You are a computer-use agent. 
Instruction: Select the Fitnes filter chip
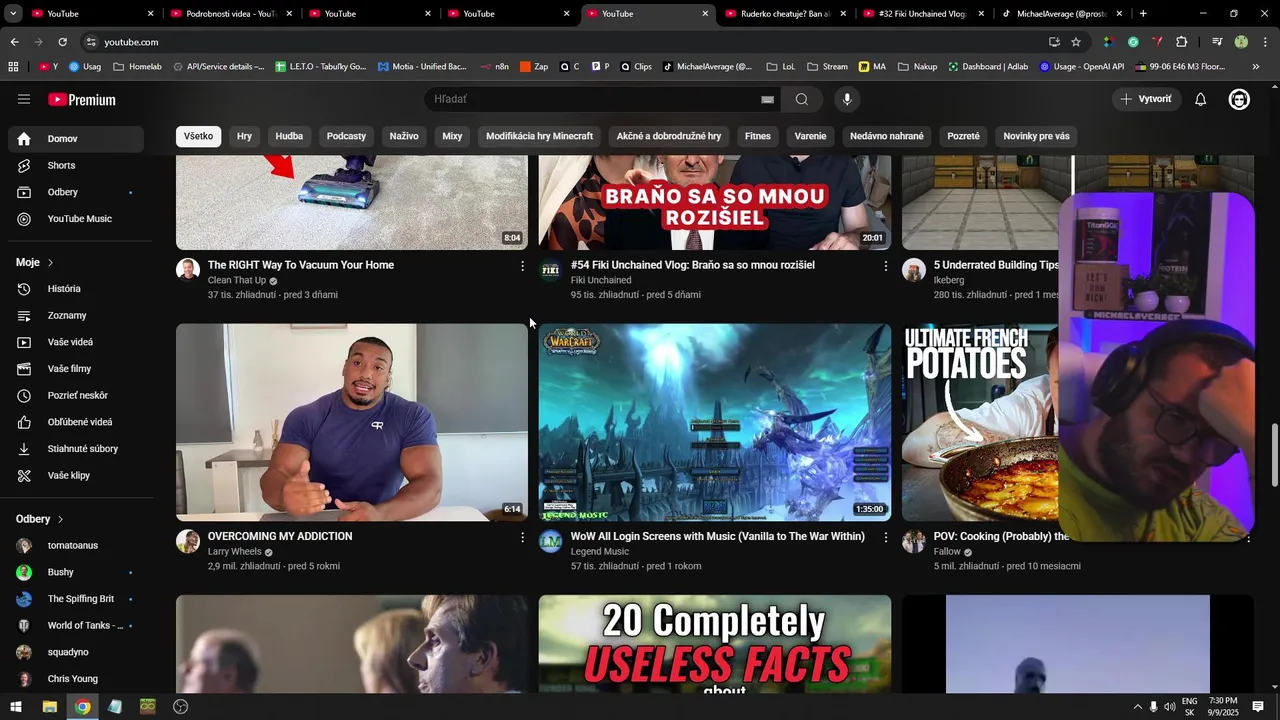pos(758,136)
